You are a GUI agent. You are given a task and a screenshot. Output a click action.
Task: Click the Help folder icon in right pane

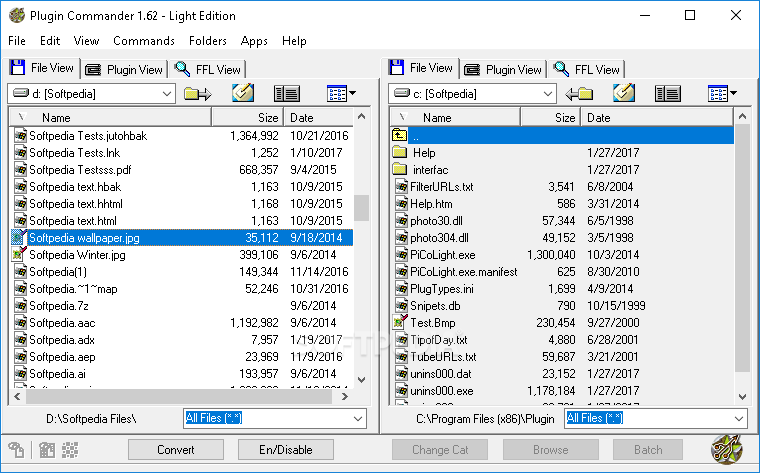[399, 152]
